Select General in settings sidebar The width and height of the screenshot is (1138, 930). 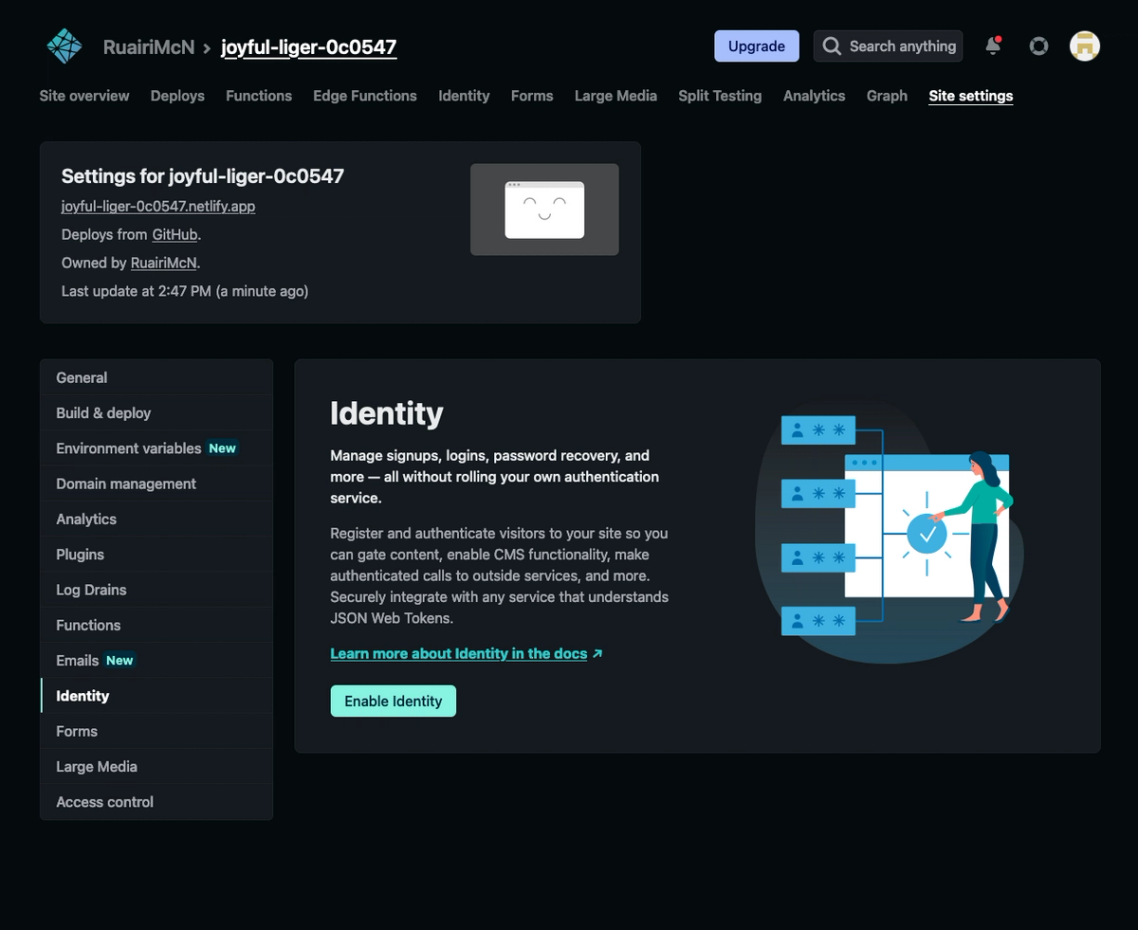click(x=157, y=378)
